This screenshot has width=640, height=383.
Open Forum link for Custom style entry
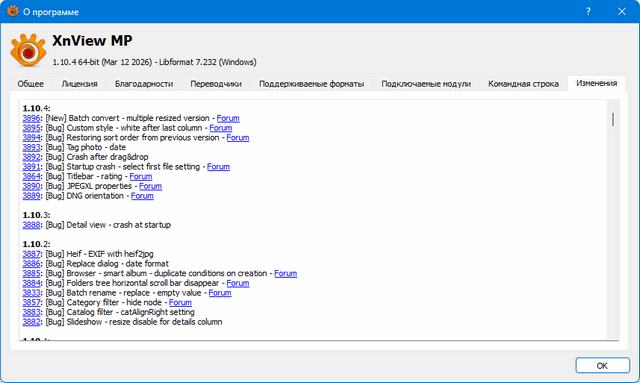click(x=220, y=128)
